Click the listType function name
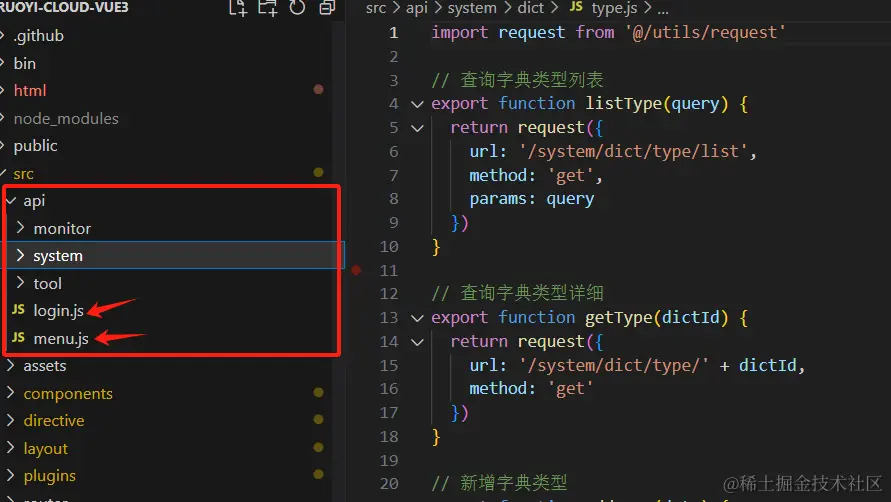 (623, 103)
